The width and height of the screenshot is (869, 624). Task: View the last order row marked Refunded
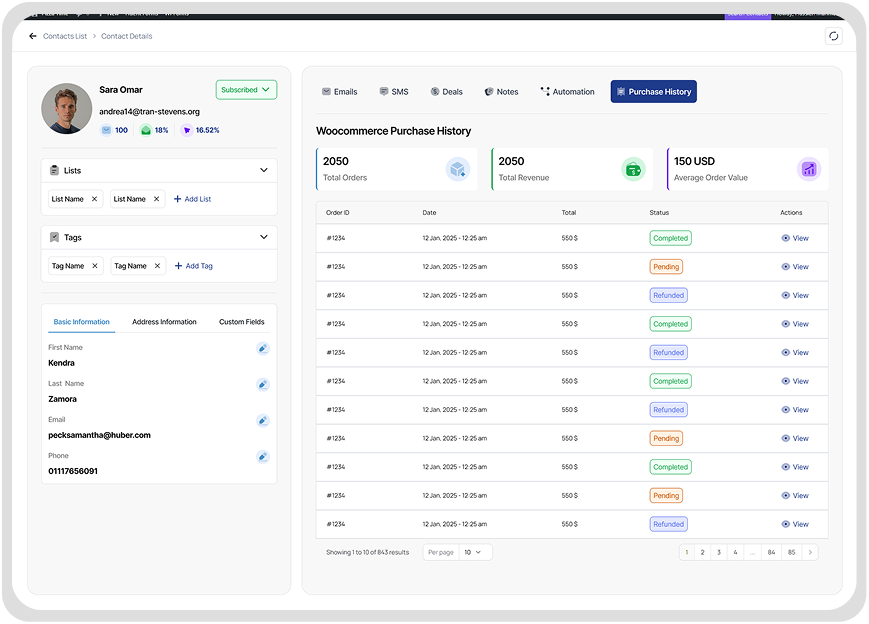click(x=795, y=524)
